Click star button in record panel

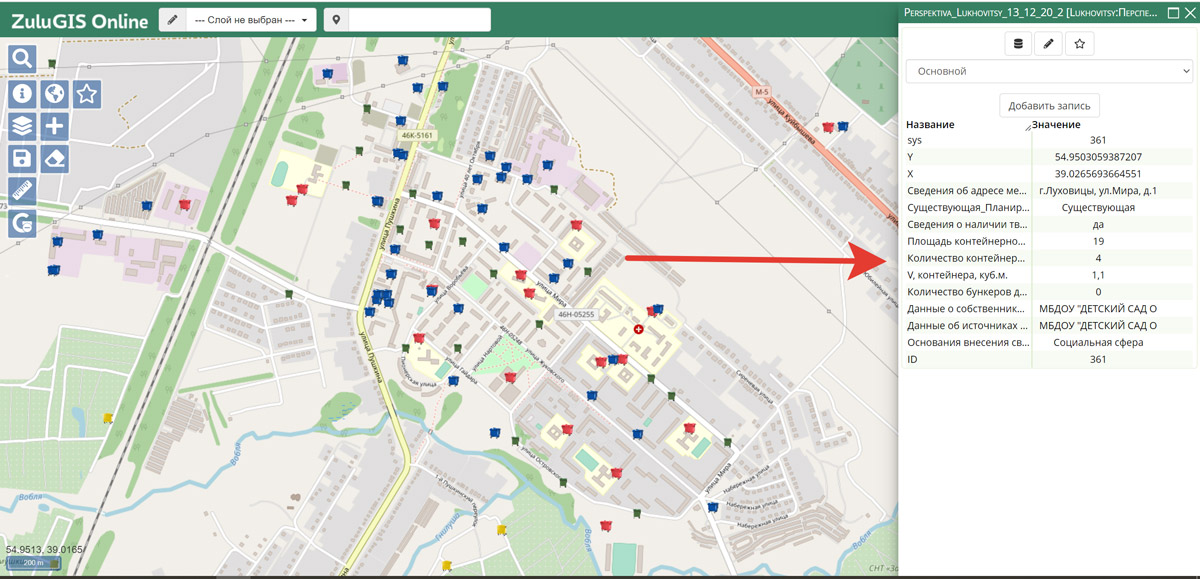tap(1079, 43)
